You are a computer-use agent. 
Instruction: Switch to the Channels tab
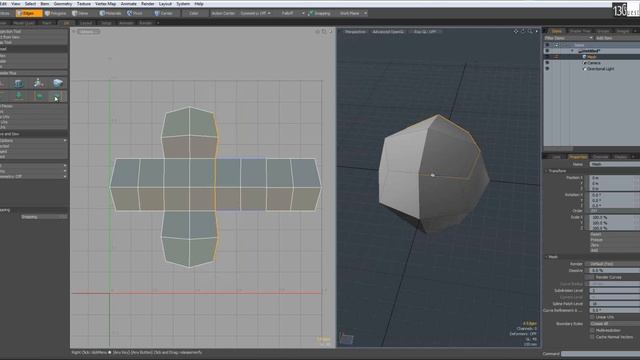(600, 157)
